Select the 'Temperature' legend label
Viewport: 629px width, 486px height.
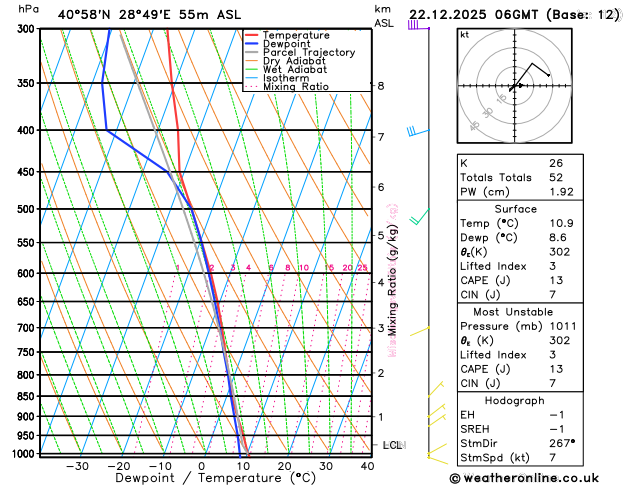click(296, 35)
